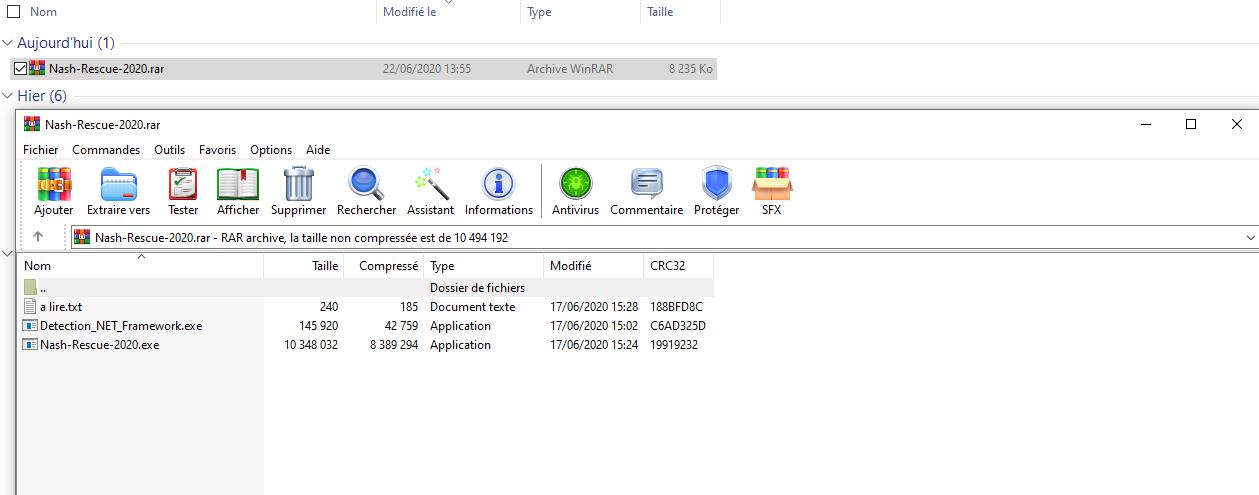Screen dimensions: 1259x495
Task: Open the Outils menu
Action: pos(170,150)
